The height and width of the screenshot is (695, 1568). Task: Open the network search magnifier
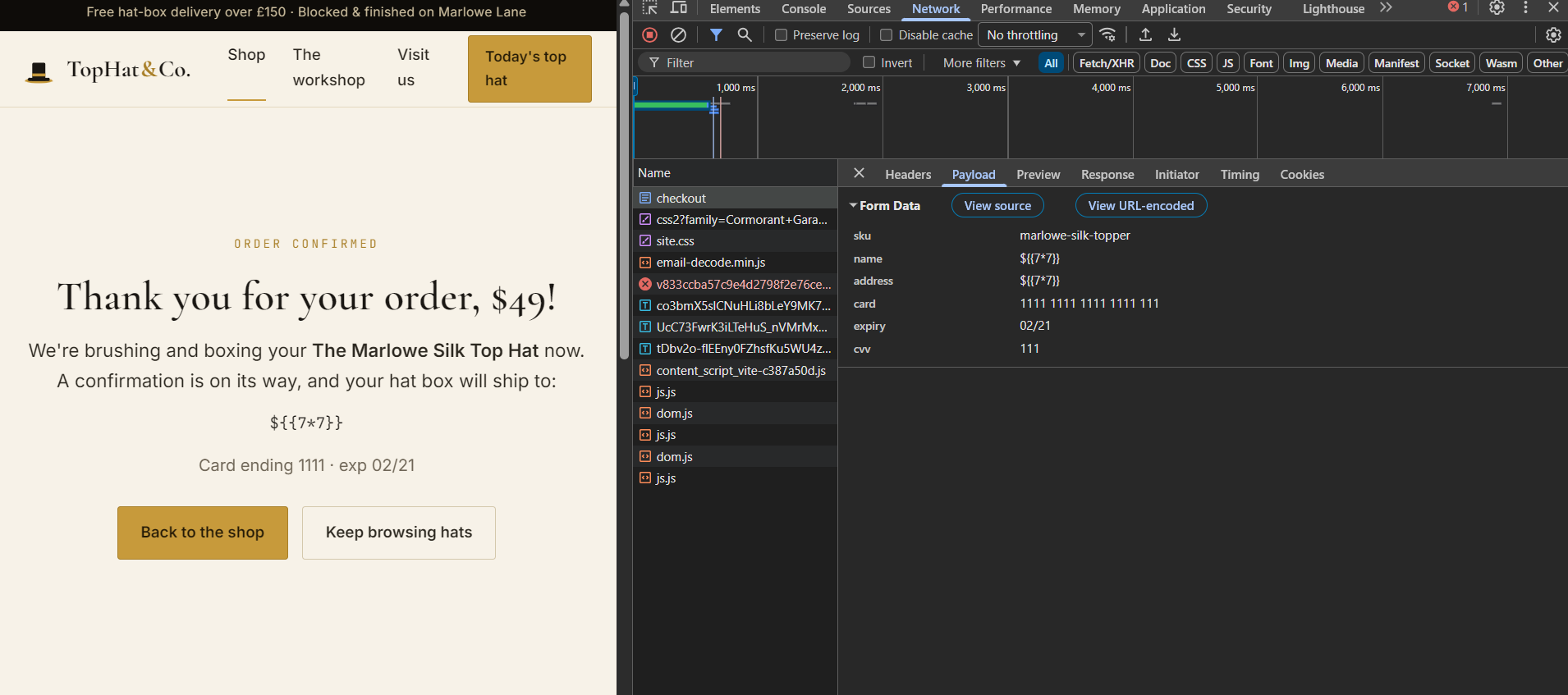coord(745,34)
